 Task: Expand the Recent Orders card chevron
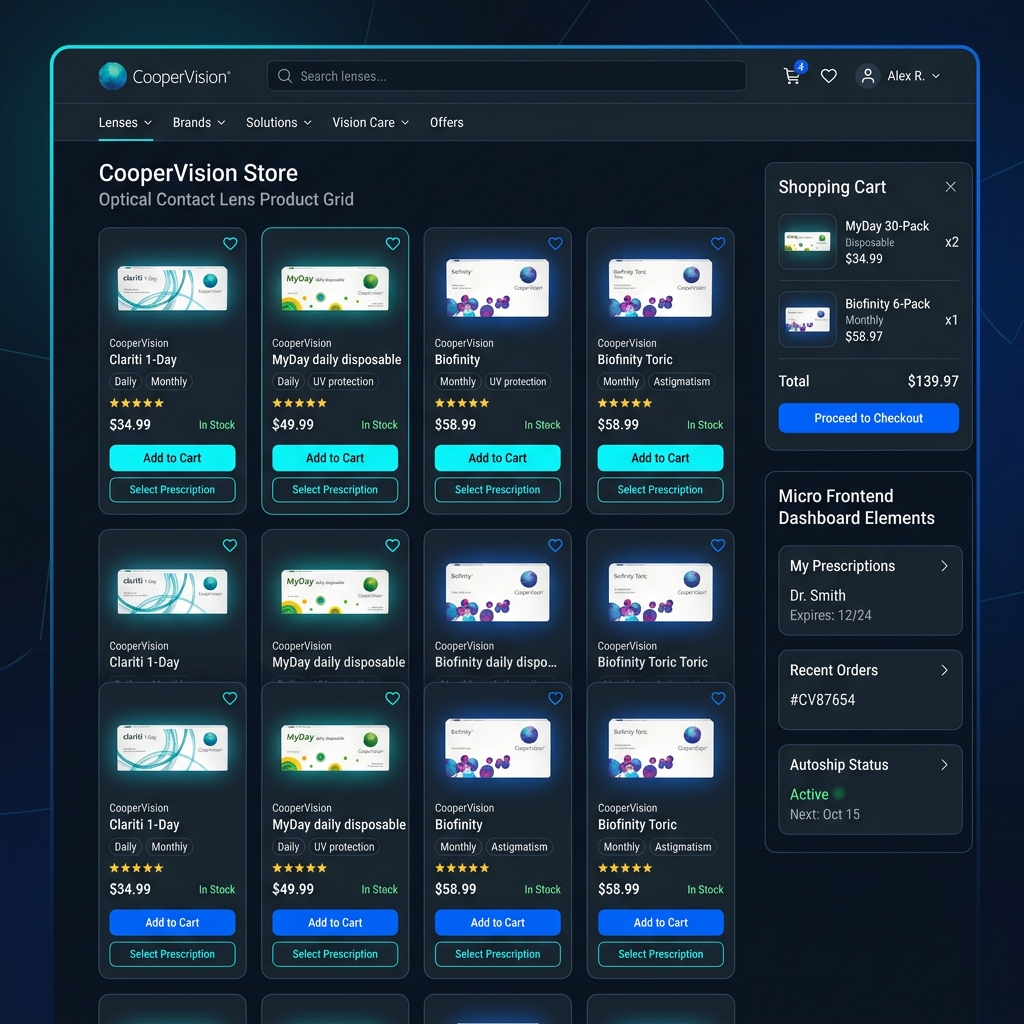pyautogui.click(x=944, y=670)
